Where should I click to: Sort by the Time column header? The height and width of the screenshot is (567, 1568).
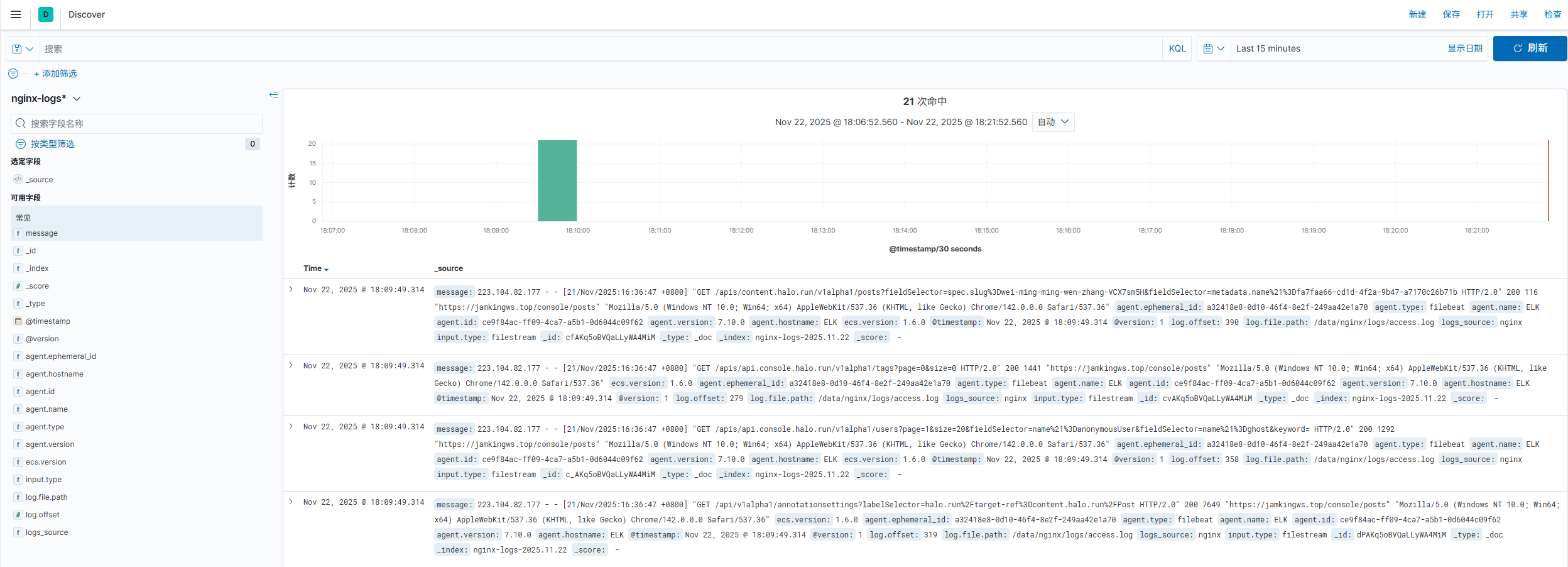[x=315, y=268]
